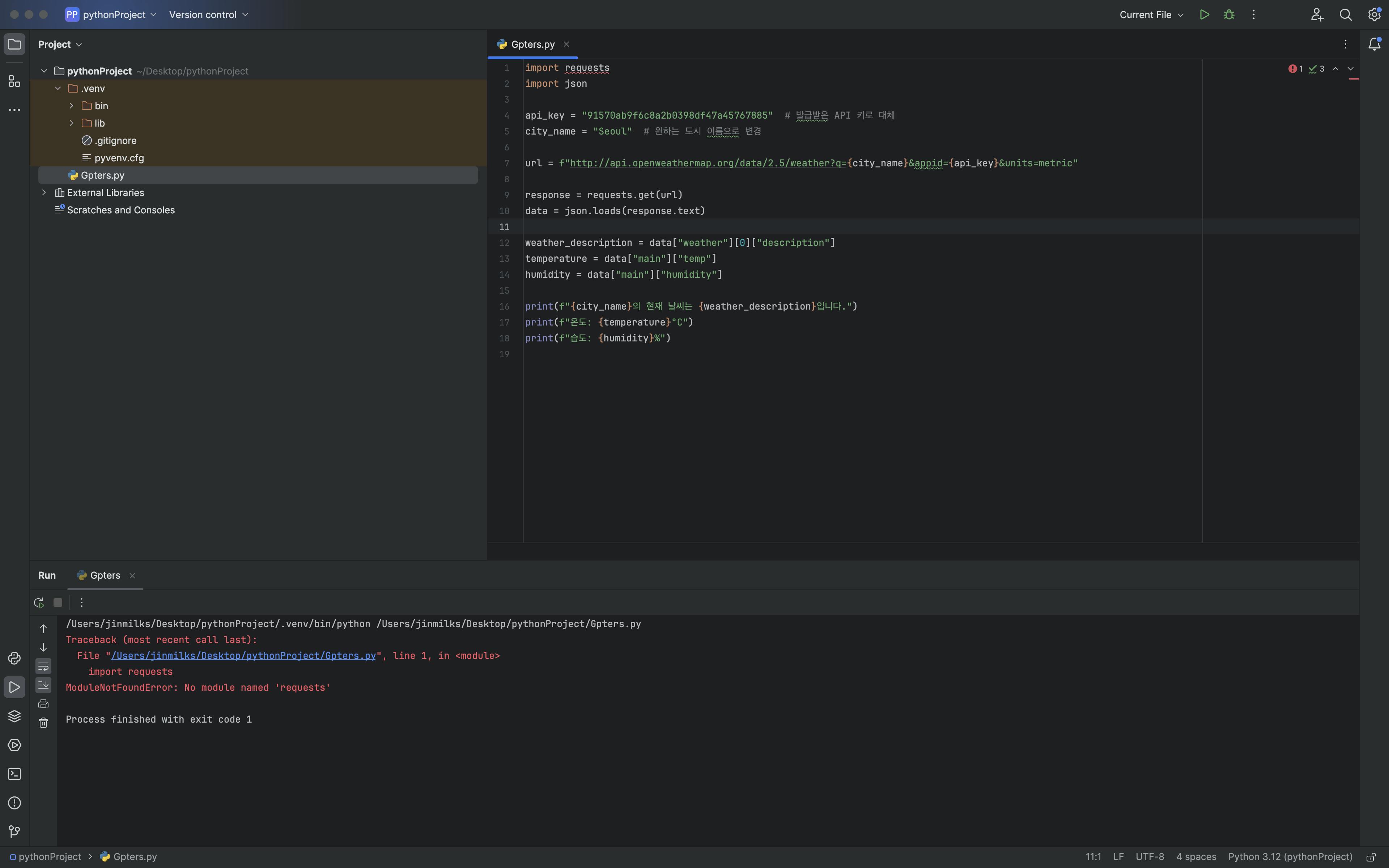The image size is (1389, 868).
Task: Select the Gpters.py editor tab
Action: [x=532, y=44]
